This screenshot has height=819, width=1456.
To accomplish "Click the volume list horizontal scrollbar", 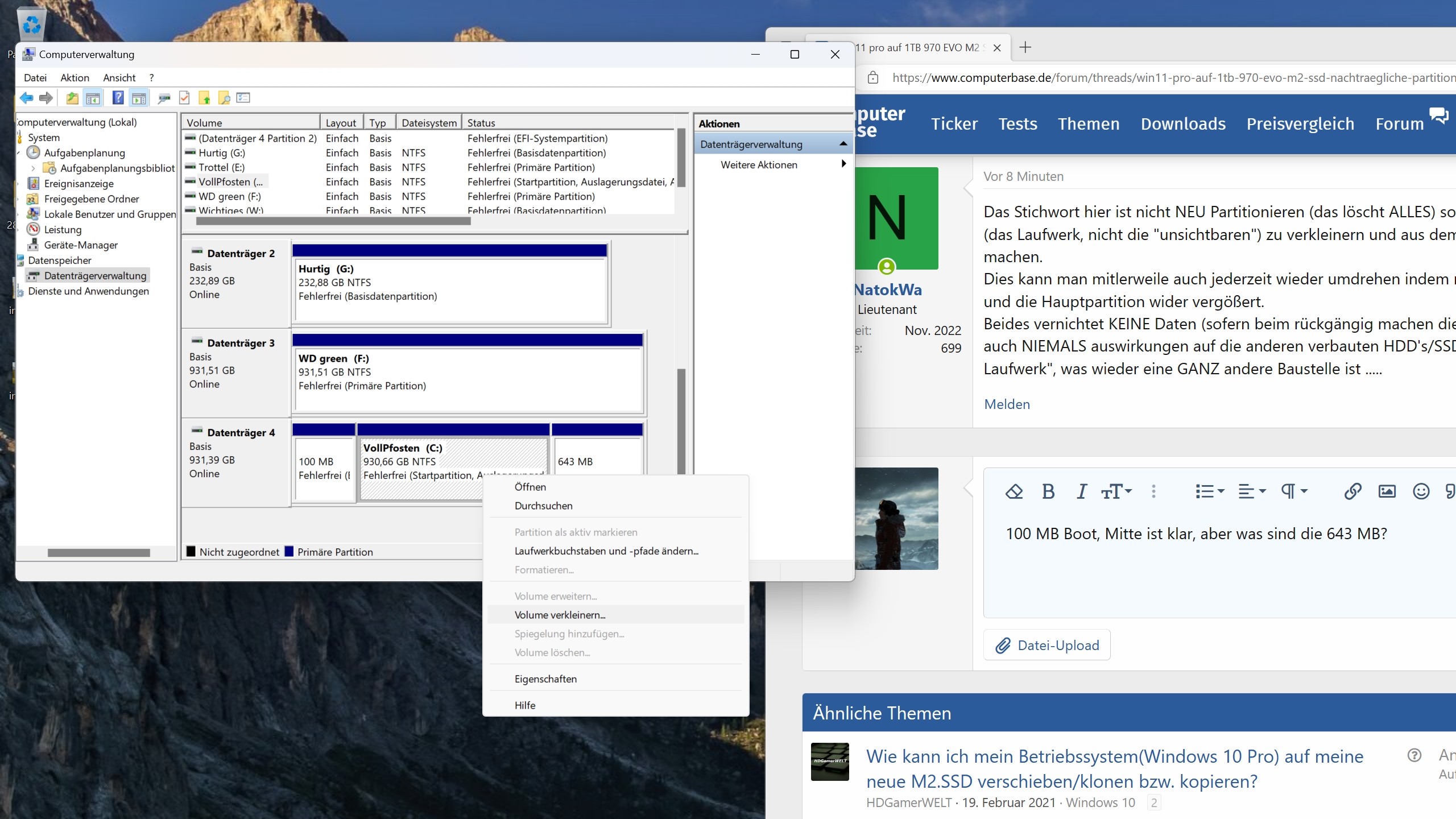I will 333,222.
